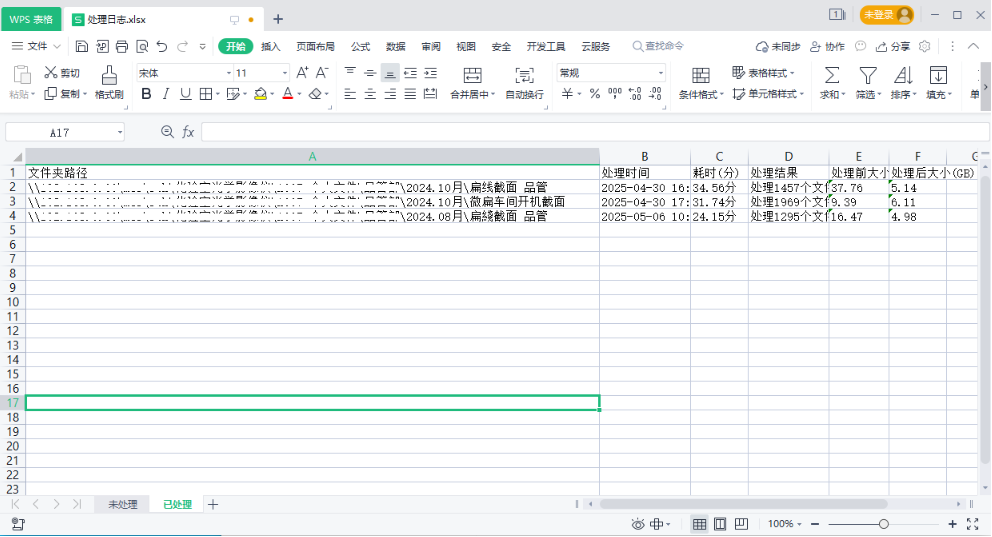Decrease decimal places
The image size is (992, 537).
point(655,94)
